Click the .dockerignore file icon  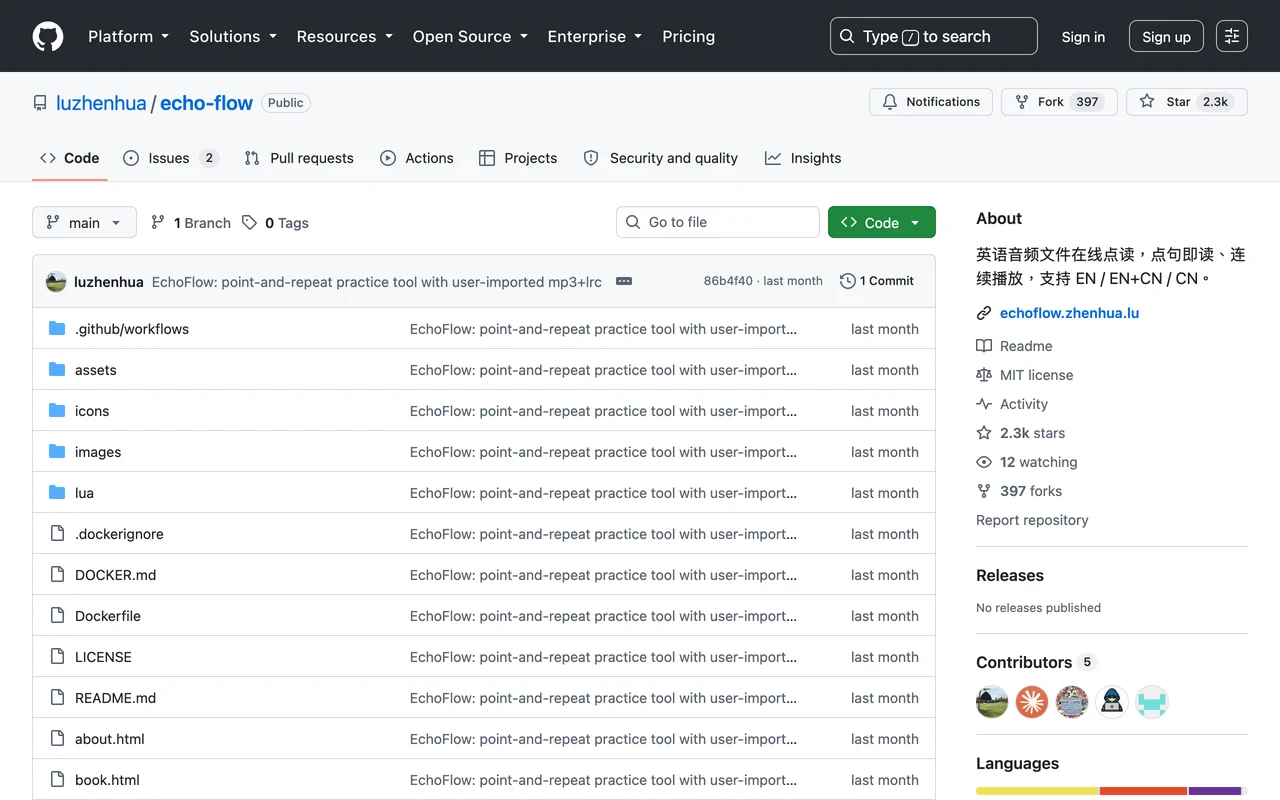(x=57, y=534)
